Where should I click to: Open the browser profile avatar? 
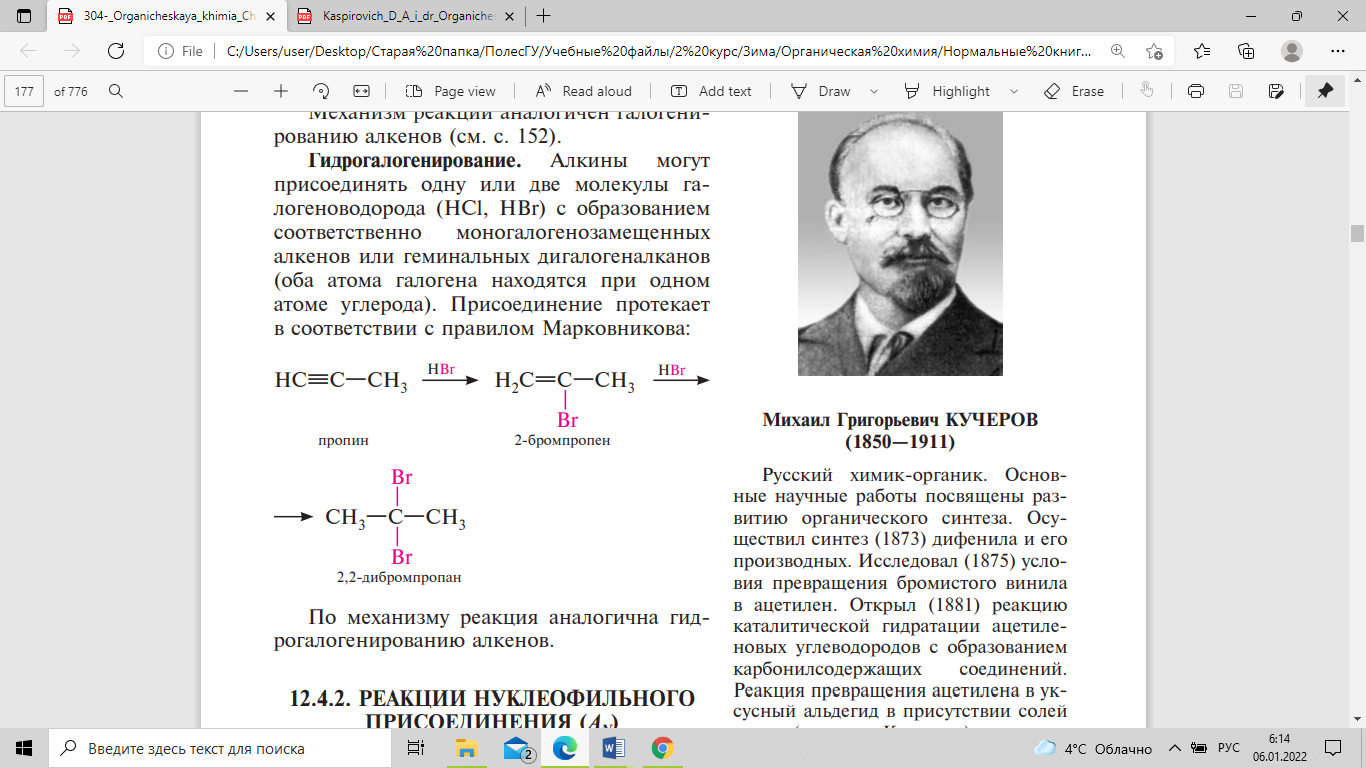pyautogui.click(x=1292, y=51)
